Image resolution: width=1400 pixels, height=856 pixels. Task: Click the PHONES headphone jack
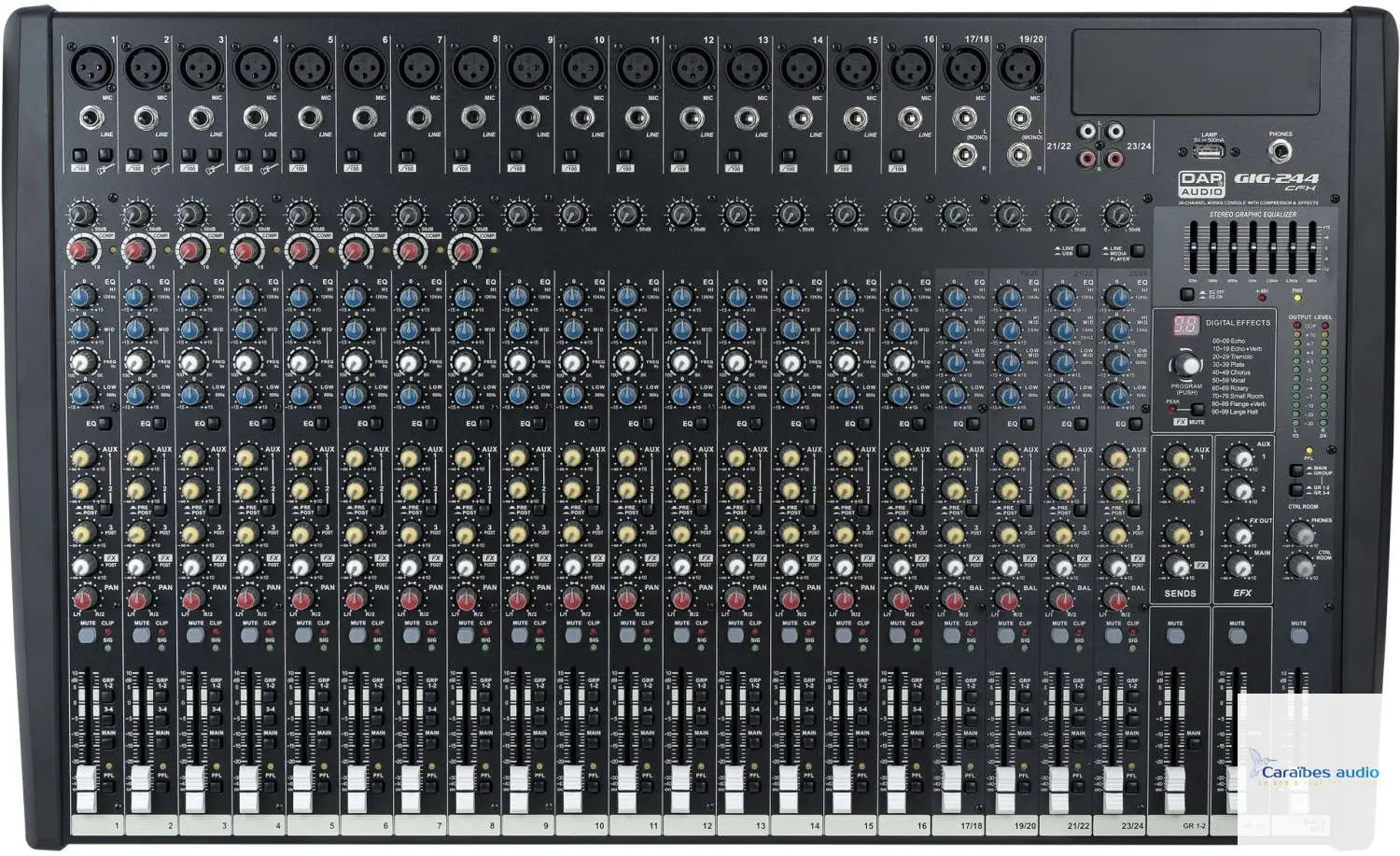point(1281,151)
